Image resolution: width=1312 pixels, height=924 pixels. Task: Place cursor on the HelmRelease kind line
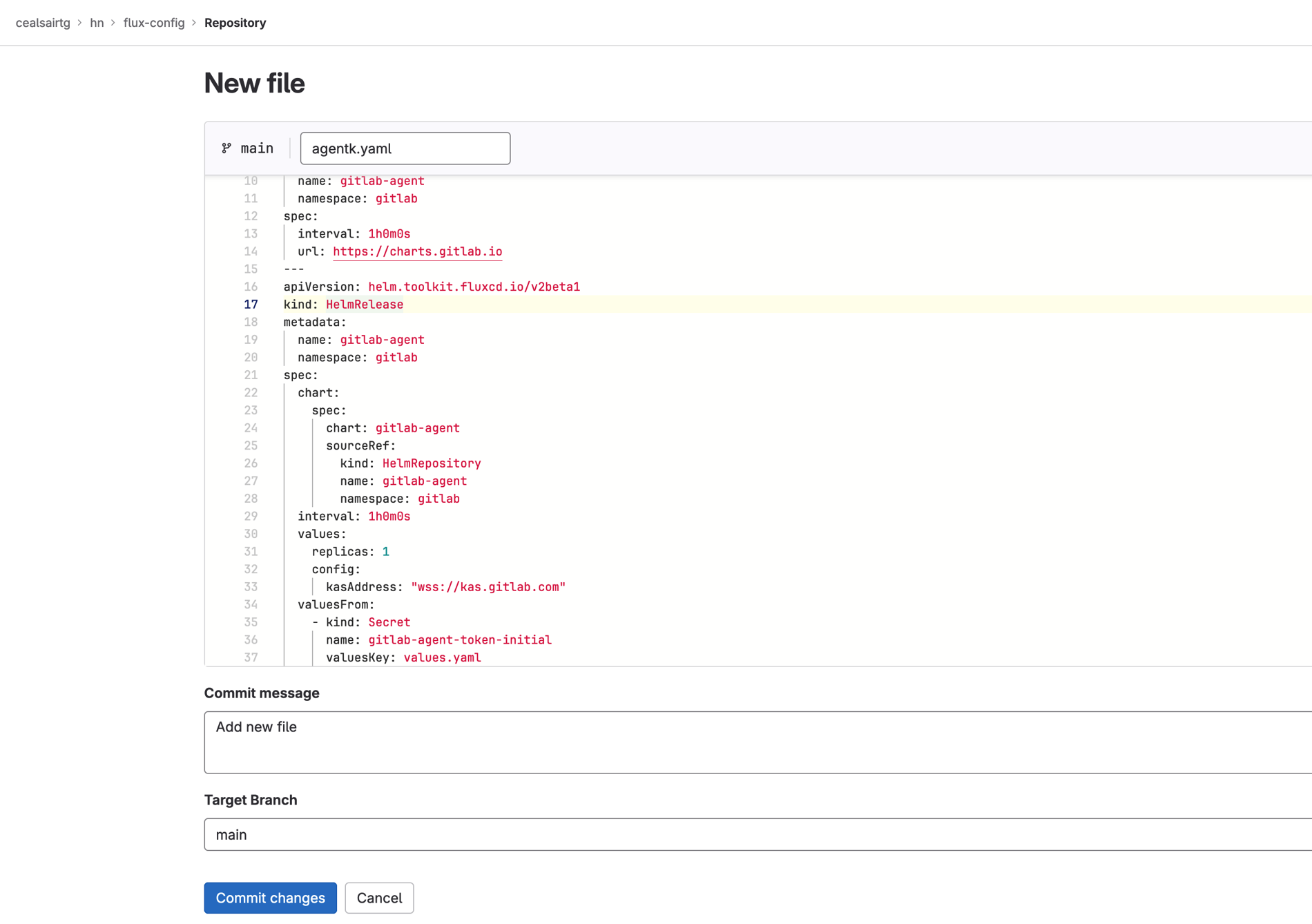pyautogui.click(x=364, y=304)
